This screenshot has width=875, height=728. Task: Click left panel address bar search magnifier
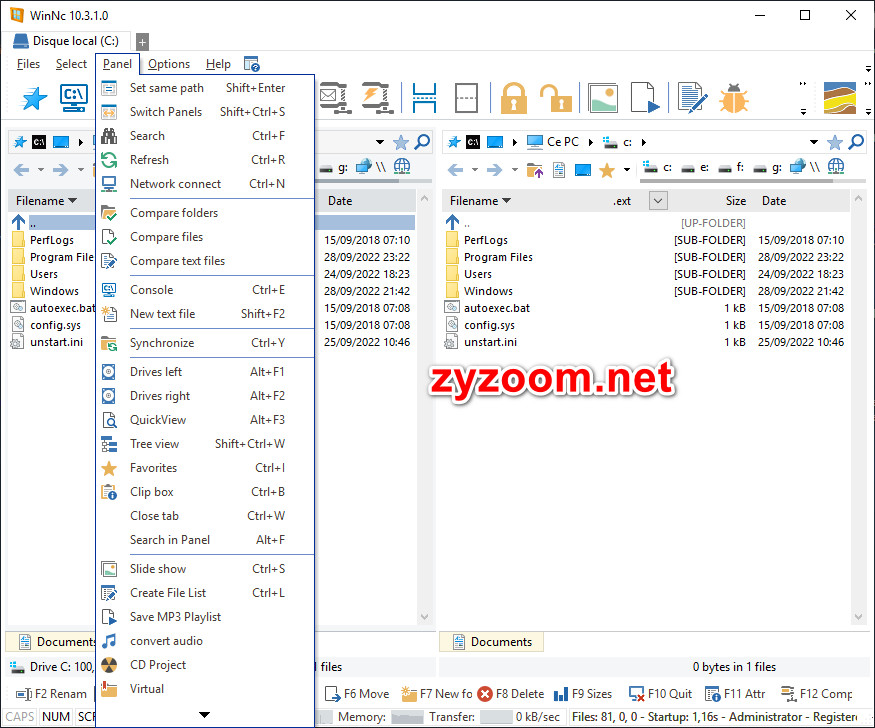pyautogui.click(x=422, y=142)
